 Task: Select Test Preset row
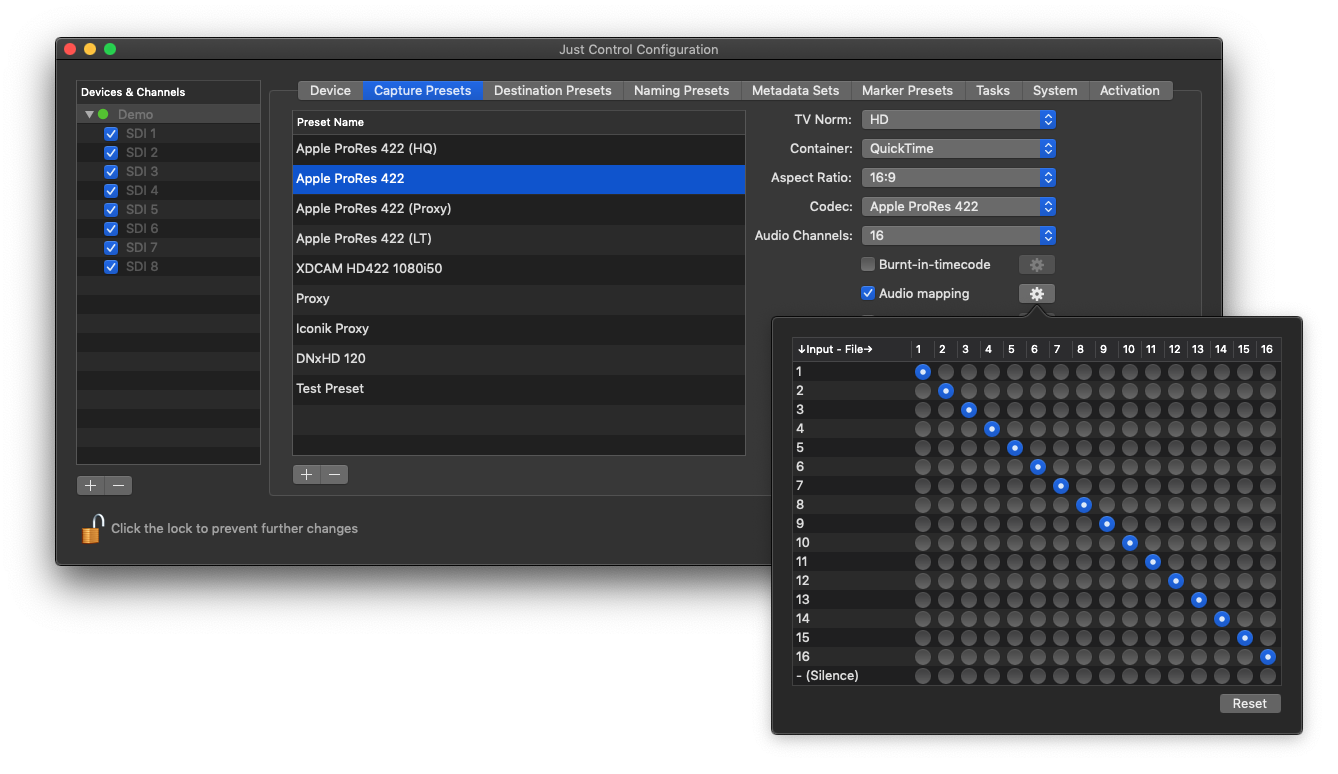519,389
